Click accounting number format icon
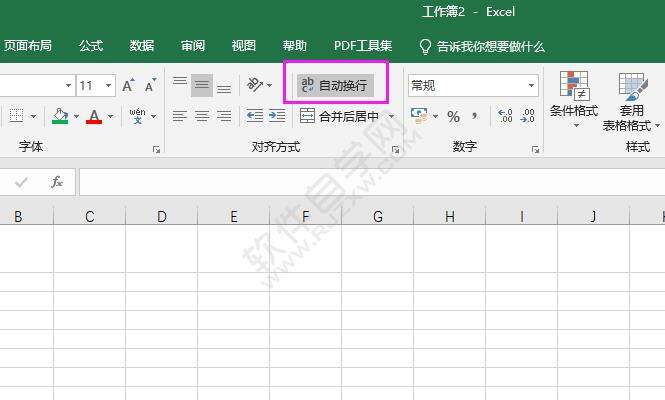The width and height of the screenshot is (665, 400). tap(419, 116)
